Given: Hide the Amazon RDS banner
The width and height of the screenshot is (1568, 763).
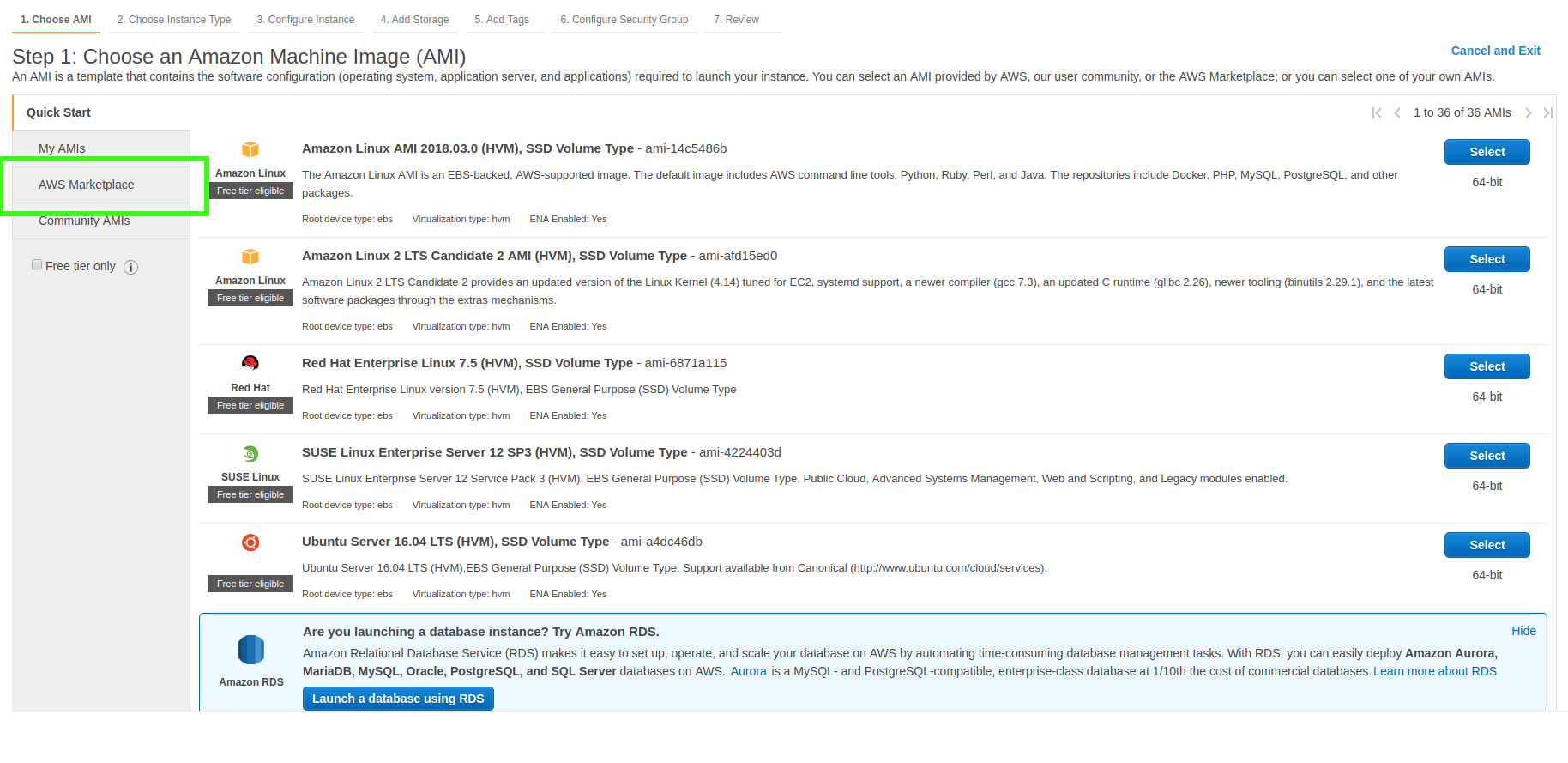Looking at the screenshot, I should pos(1523,631).
